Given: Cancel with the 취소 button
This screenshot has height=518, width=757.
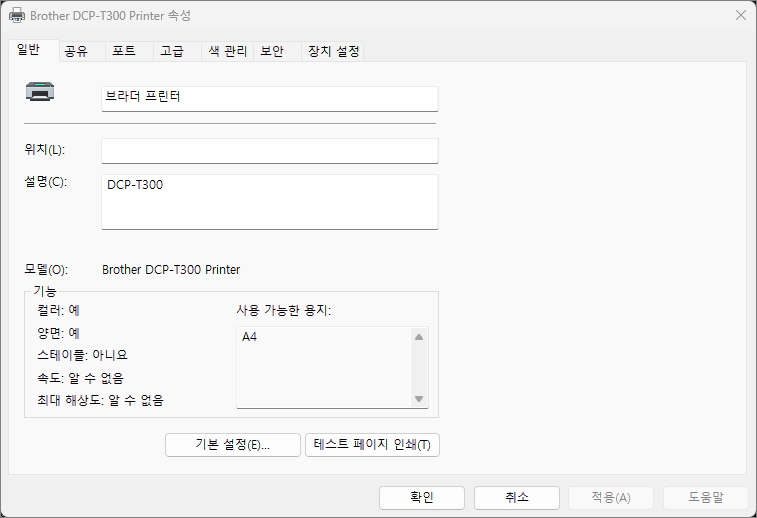Looking at the screenshot, I should [517, 497].
